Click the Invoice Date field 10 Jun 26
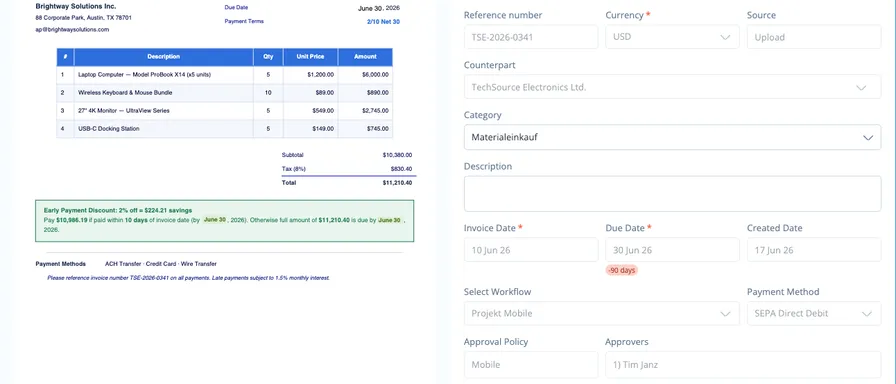This screenshot has width=896, height=384. click(531, 250)
